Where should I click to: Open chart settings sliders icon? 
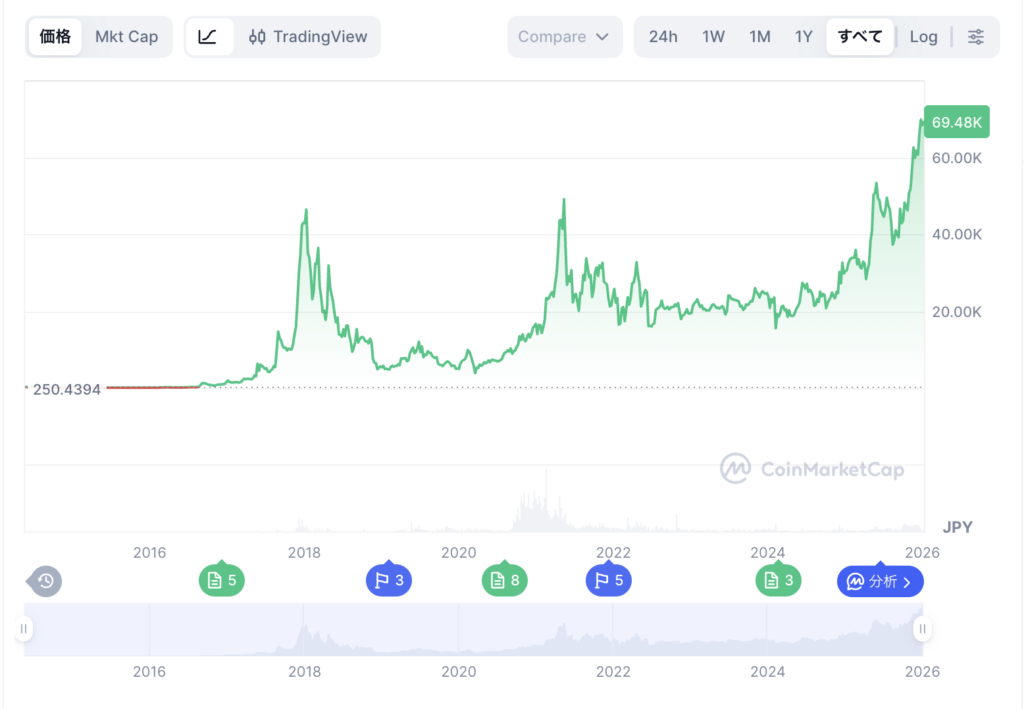pyautogui.click(x=976, y=37)
